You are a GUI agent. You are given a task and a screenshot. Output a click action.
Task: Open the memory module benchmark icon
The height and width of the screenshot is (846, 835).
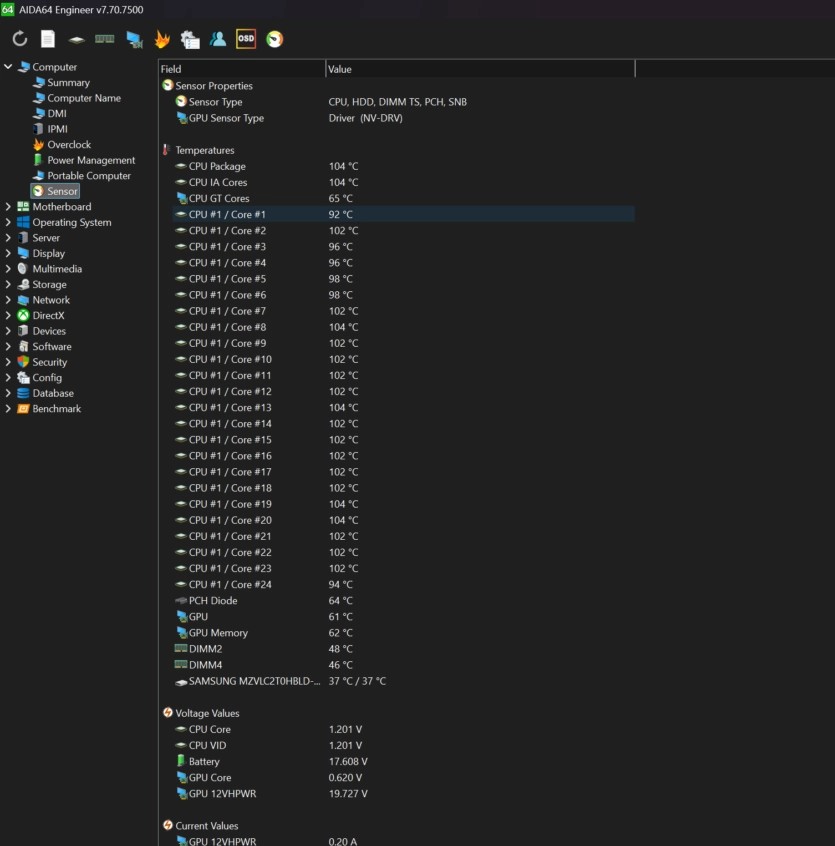(104, 39)
